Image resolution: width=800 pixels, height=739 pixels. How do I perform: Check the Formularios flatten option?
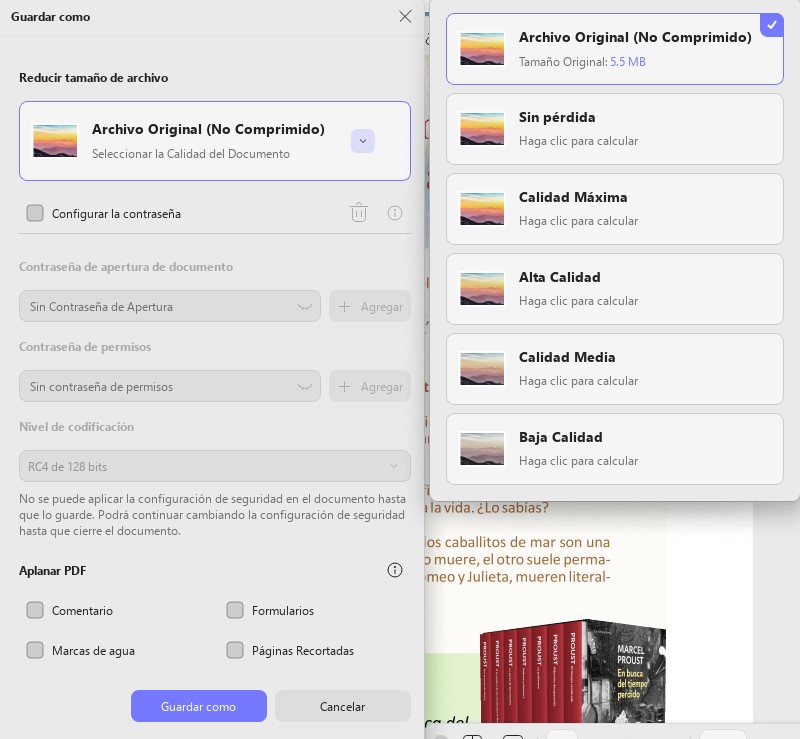[x=235, y=610]
